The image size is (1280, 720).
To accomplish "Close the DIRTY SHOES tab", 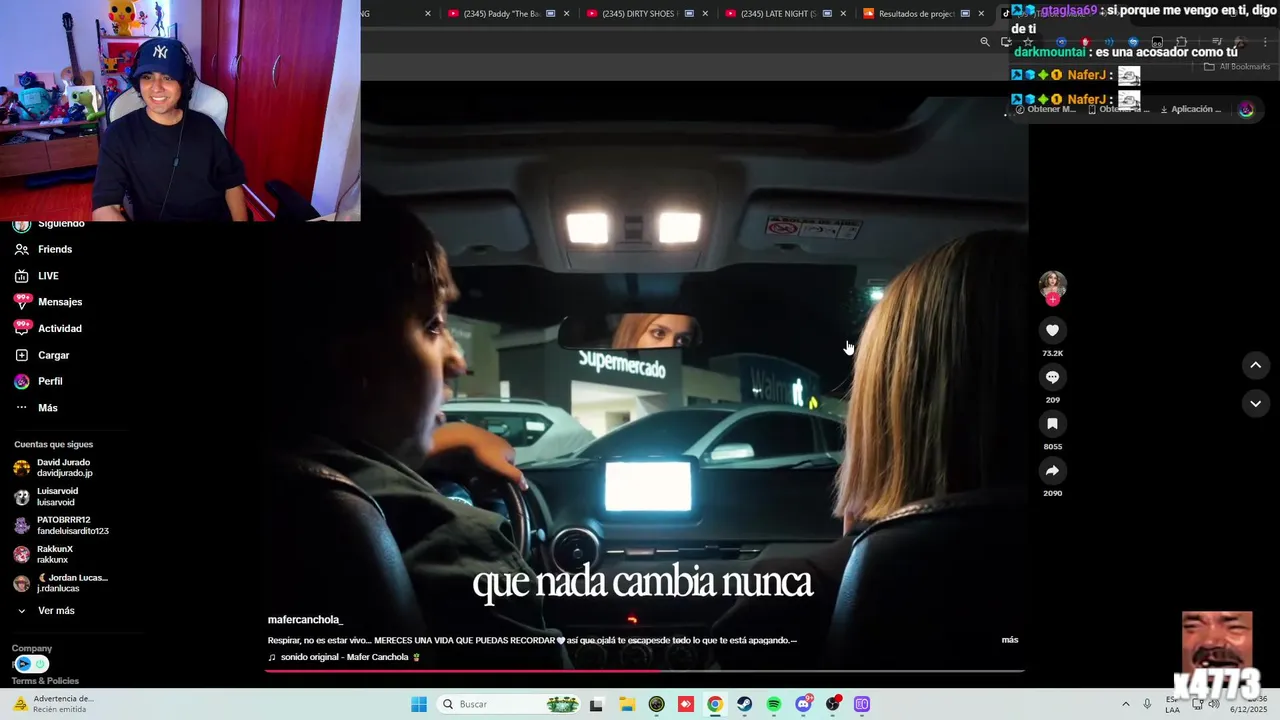I will coord(705,14).
